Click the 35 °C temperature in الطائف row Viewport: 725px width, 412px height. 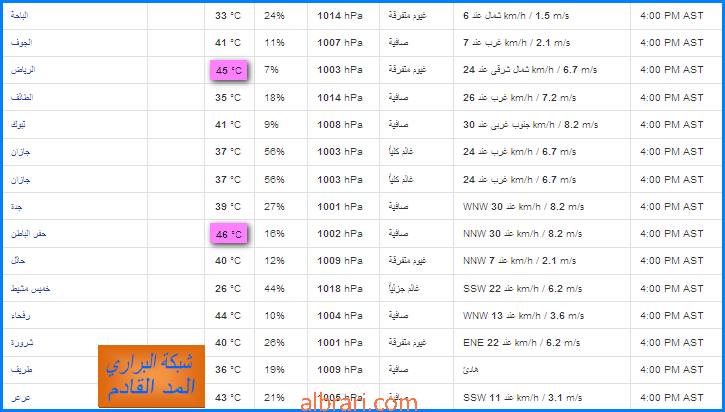pos(228,97)
